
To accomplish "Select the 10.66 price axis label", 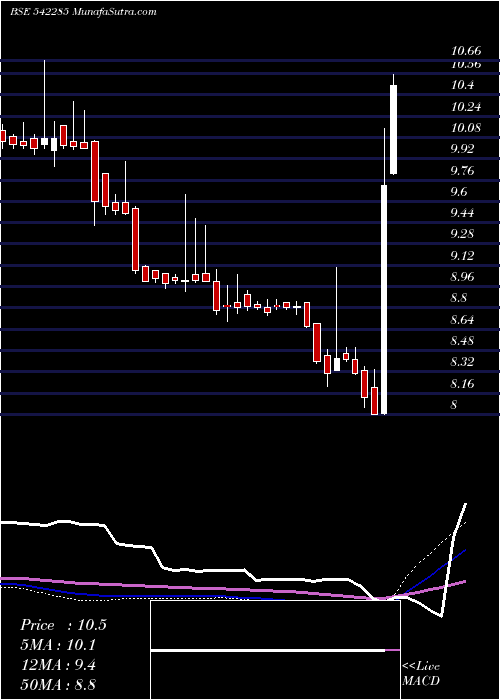I will 466,51.
